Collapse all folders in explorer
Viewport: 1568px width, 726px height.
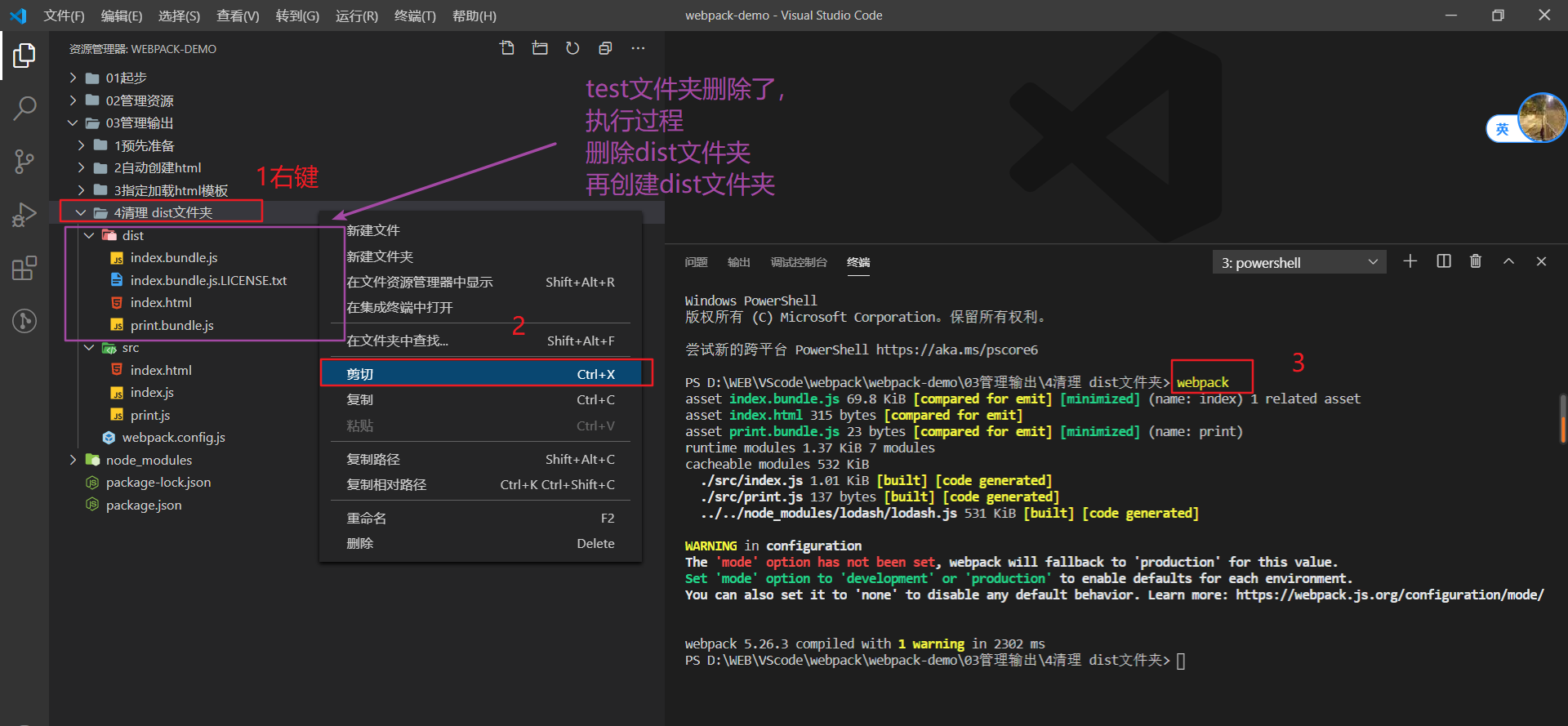click(x=605, y=48)
